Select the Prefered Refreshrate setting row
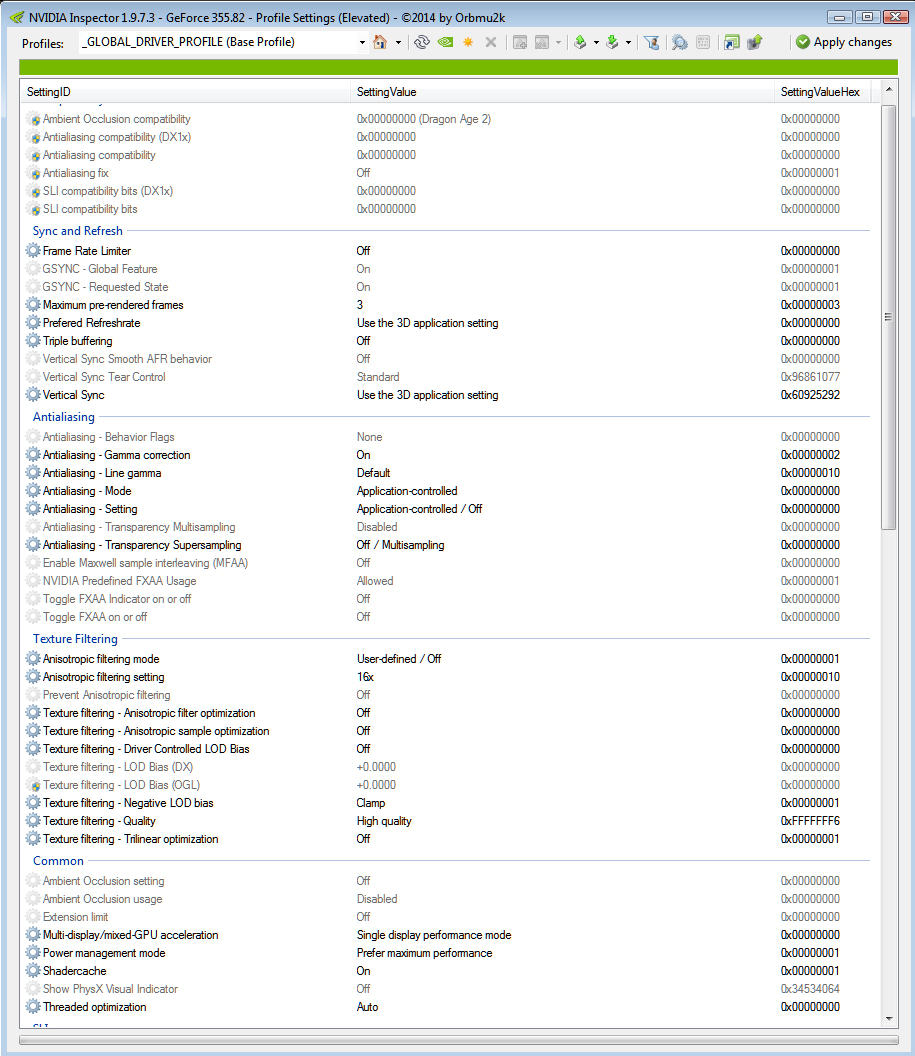 450,323
